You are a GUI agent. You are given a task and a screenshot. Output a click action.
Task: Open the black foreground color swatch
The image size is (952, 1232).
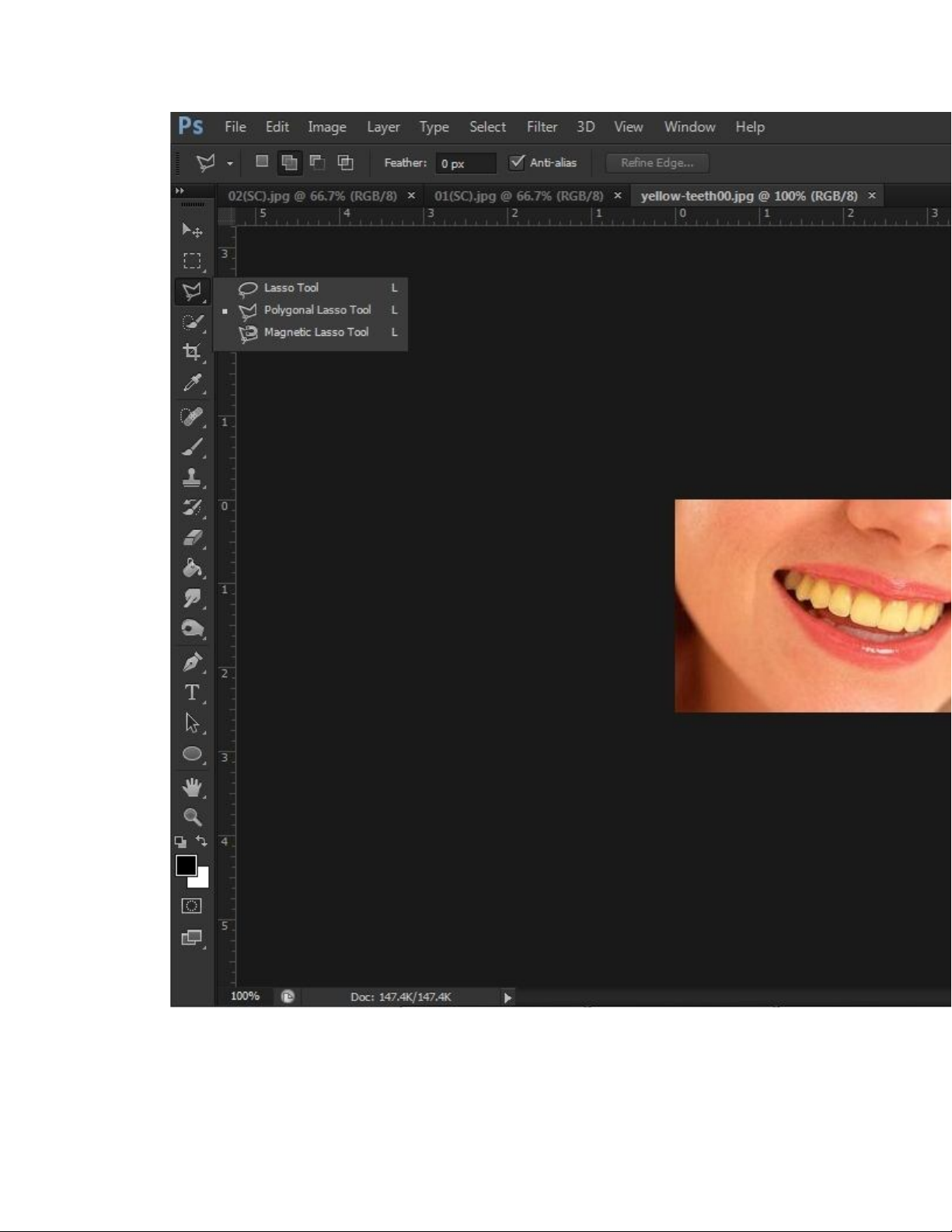186,865
